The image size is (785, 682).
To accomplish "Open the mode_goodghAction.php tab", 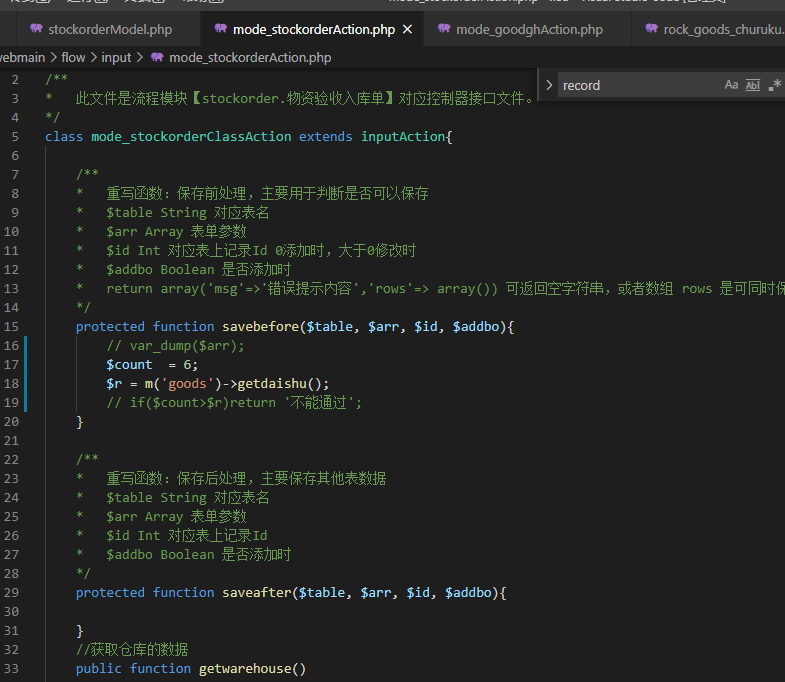I will (529, 29).
